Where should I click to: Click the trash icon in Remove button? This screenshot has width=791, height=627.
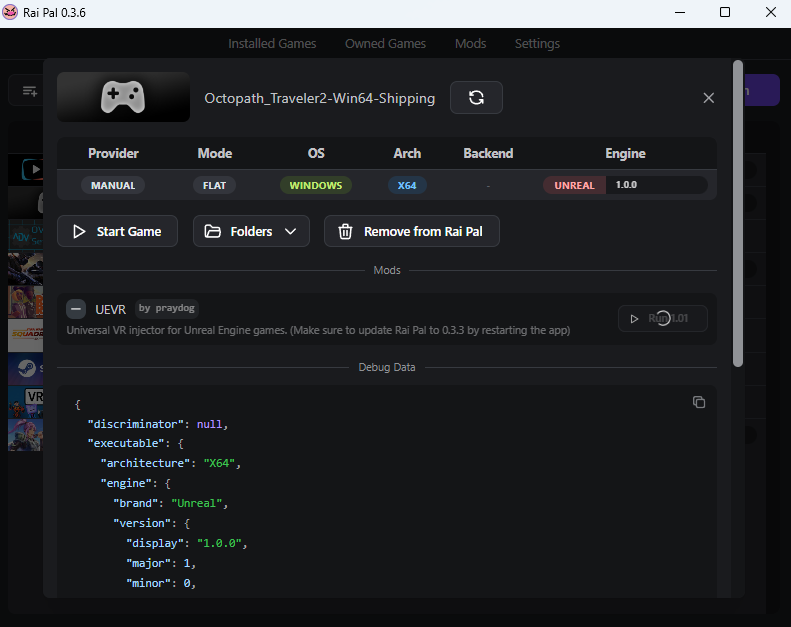345,232
